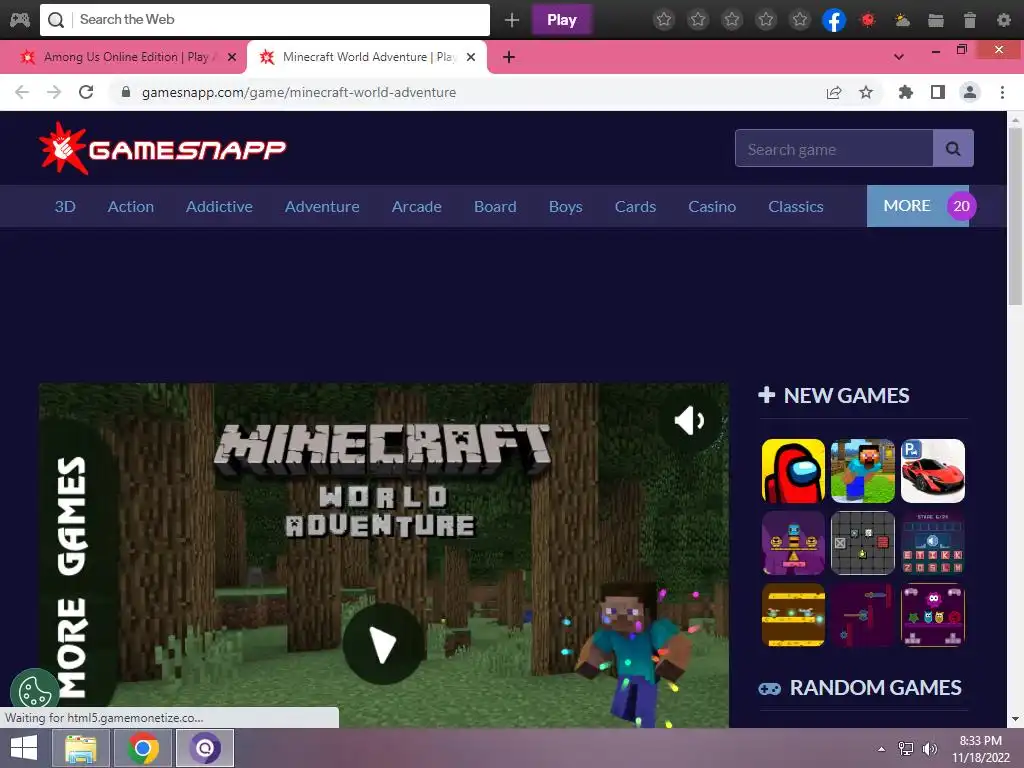Open File Explorer from taskbar

[81, 748]
